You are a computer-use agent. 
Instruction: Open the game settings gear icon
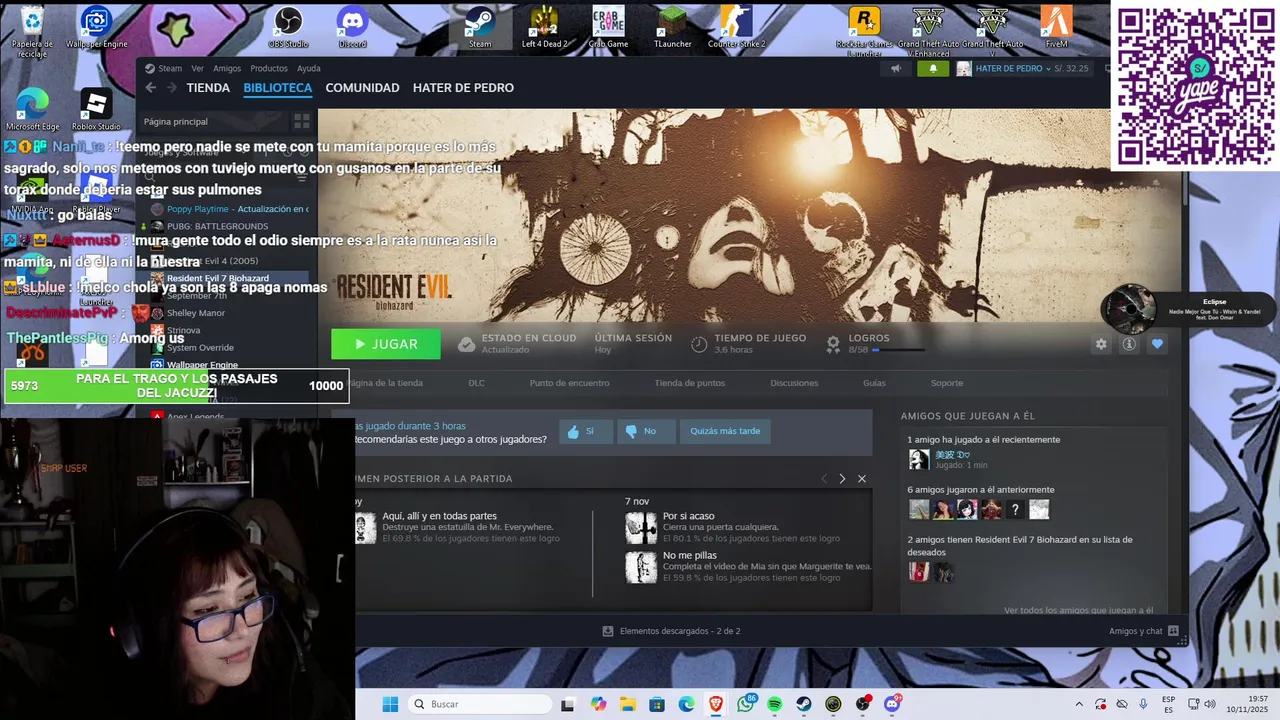coord(1101,344)
